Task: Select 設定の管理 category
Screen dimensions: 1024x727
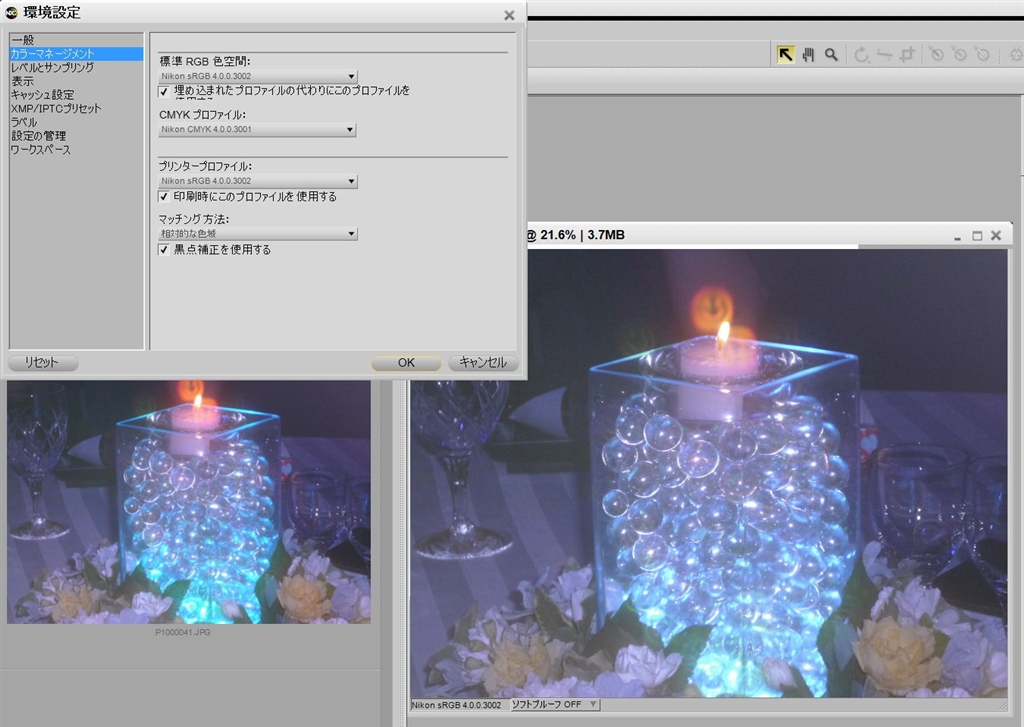Action: pyautogui.click(x=76, y=136)
